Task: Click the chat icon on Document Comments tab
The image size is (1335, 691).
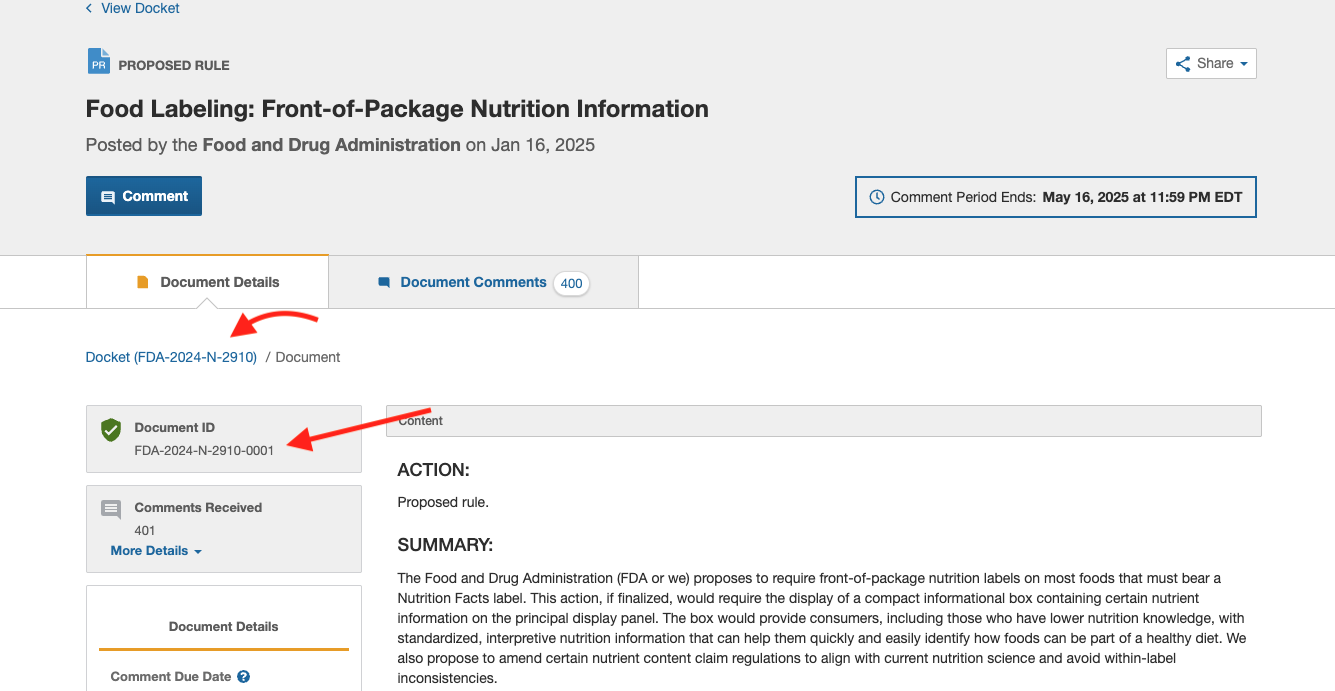Action: 384,283
